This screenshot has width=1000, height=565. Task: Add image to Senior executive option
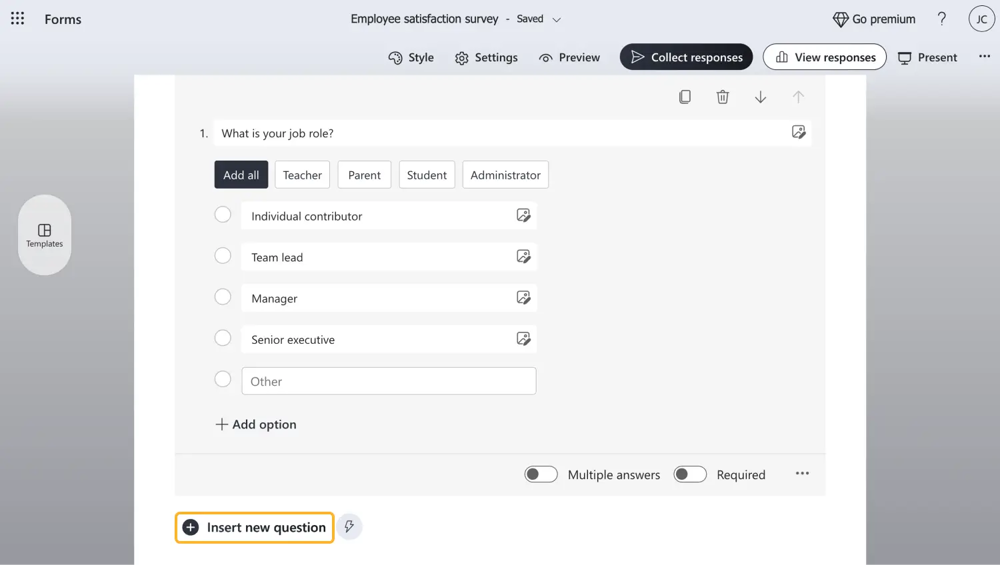click(523, 339)
